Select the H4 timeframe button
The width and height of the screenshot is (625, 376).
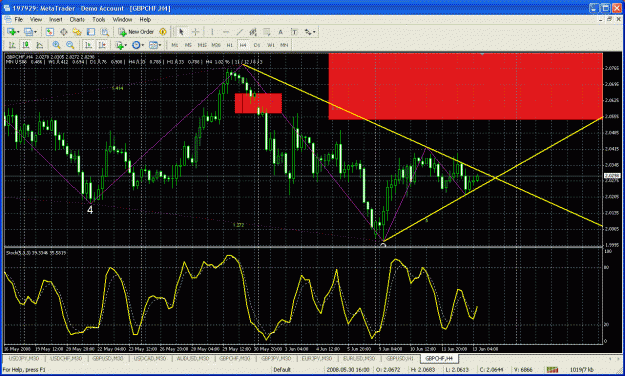point(243,45)
